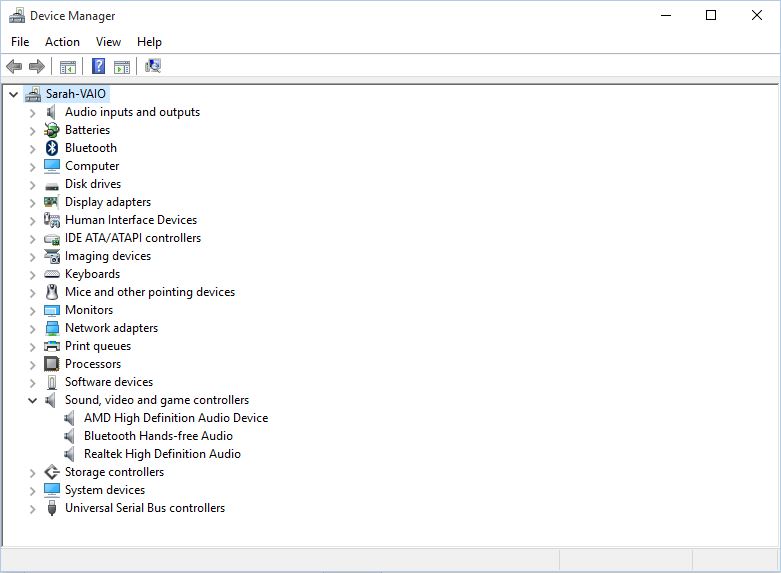
Task: Click the blue Help question mark icon
Action: pyautogui.click(x=98, y=66)
